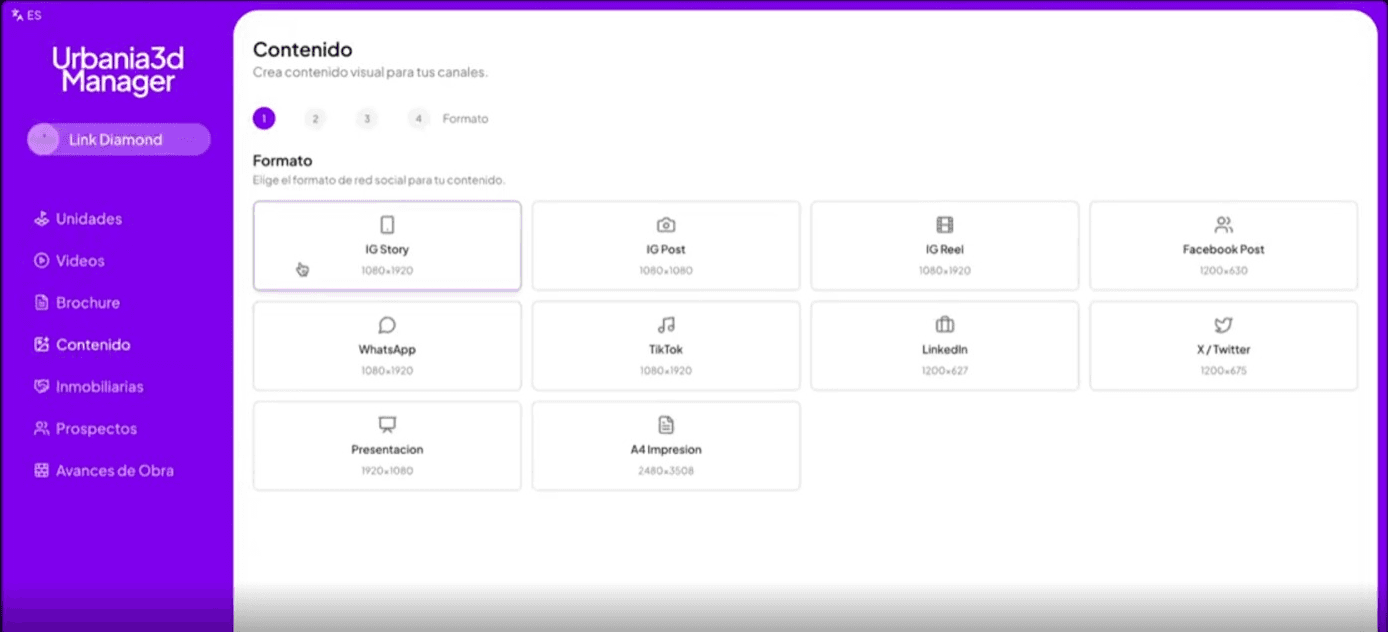Click the 1920×1080 size text
Screen dimensions: 1388x632
coord(387,471)
